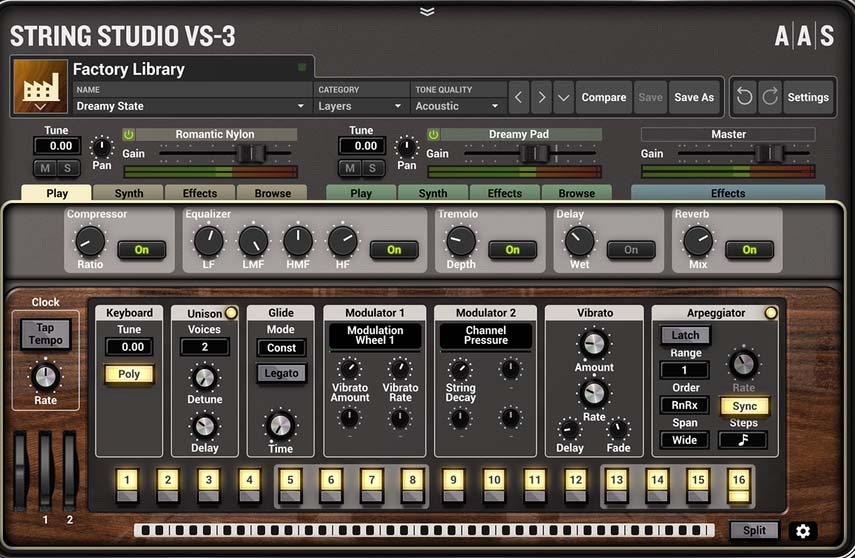Select the arpeggiator Steps note icon
Image resolution: width=855 pixels, height=558 pixels.
(743, 440)
